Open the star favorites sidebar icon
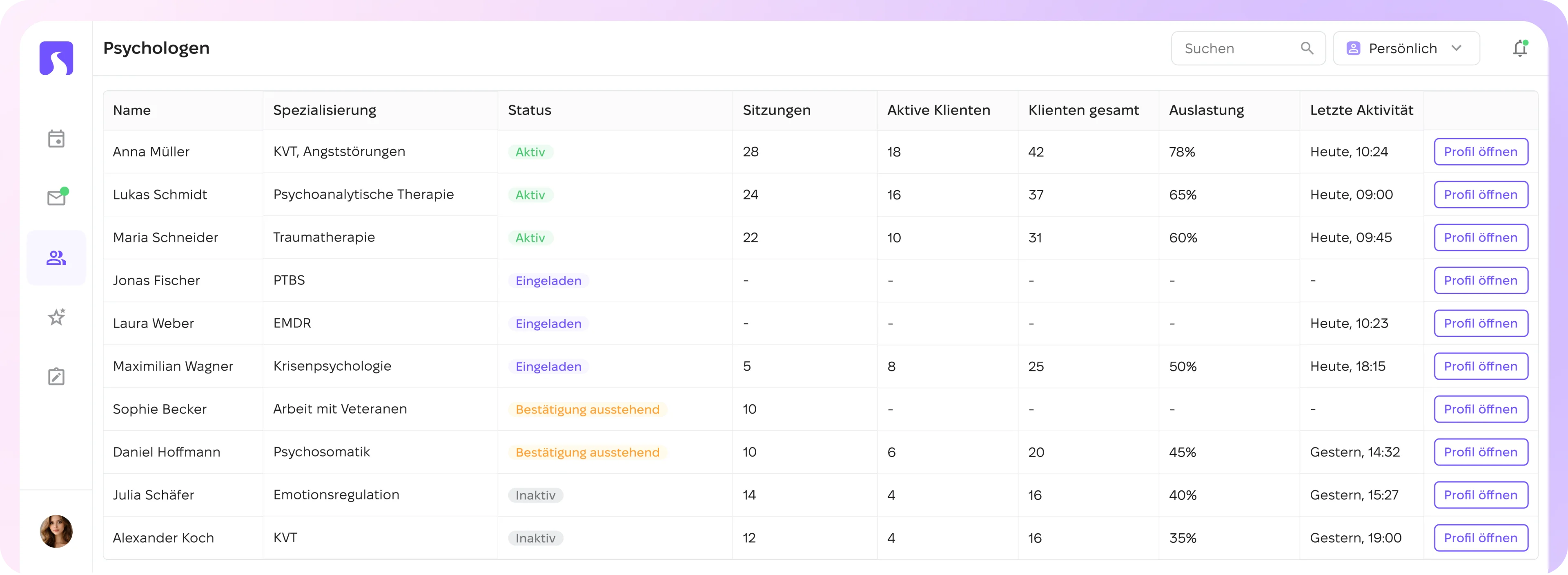The width and height of the screenshot is (1568, 575). click(x=57, y=317)
